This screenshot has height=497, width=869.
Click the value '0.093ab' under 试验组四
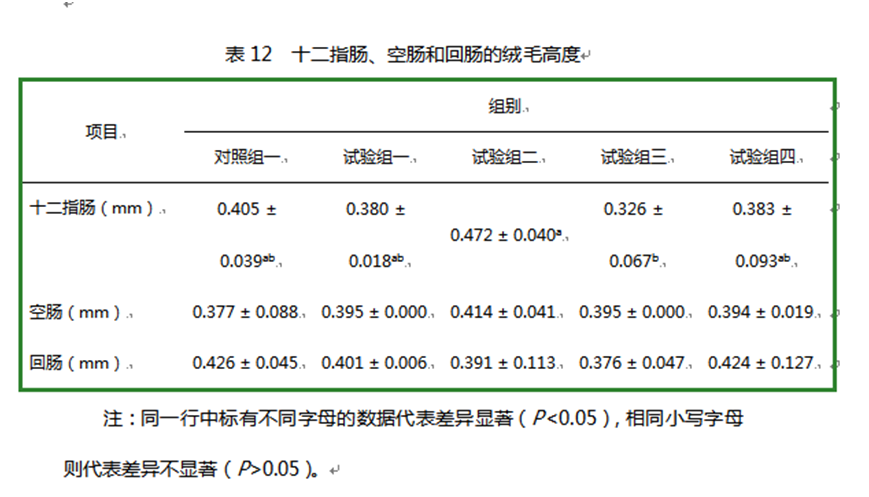tap(763, 260)
